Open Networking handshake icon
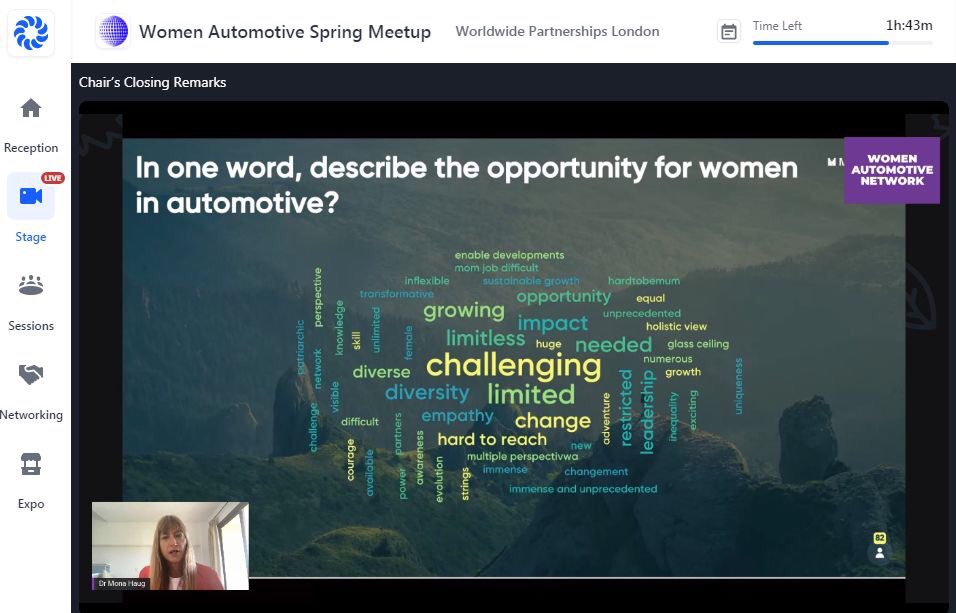956x613 pixels. tap(31, 375)
